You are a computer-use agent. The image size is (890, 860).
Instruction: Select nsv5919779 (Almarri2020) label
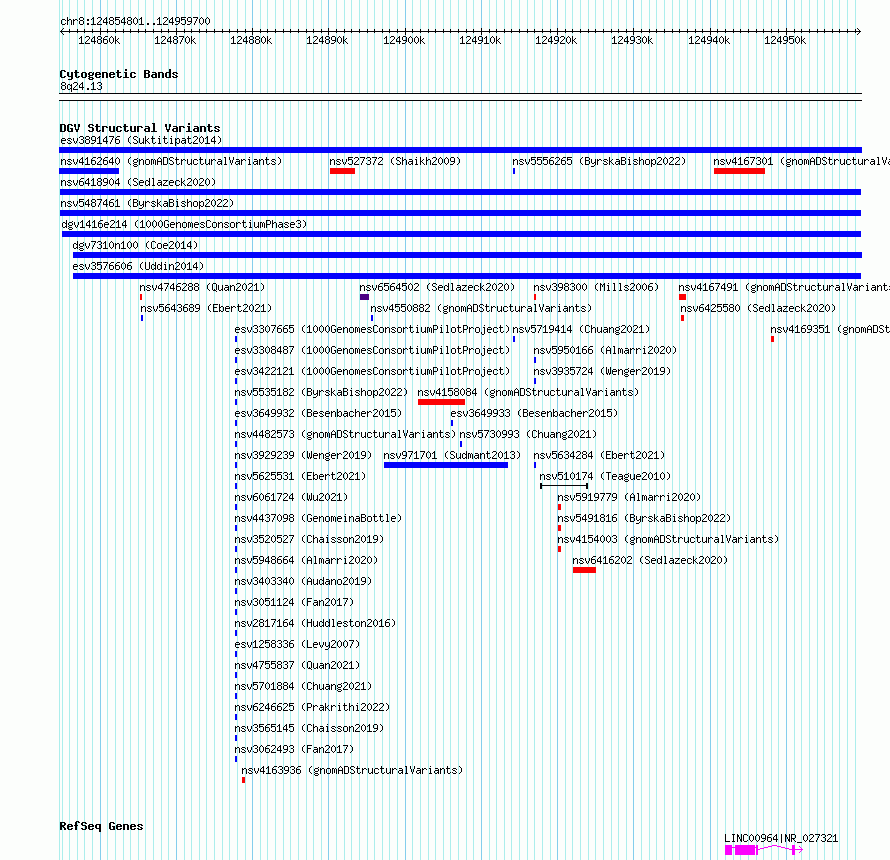(x=629, y=497)
